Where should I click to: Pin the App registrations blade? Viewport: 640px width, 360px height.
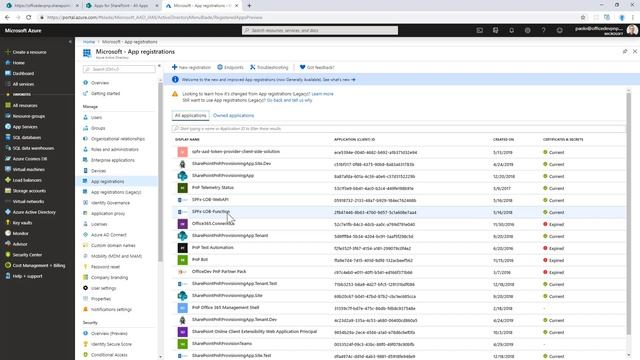tap(625, 51)
